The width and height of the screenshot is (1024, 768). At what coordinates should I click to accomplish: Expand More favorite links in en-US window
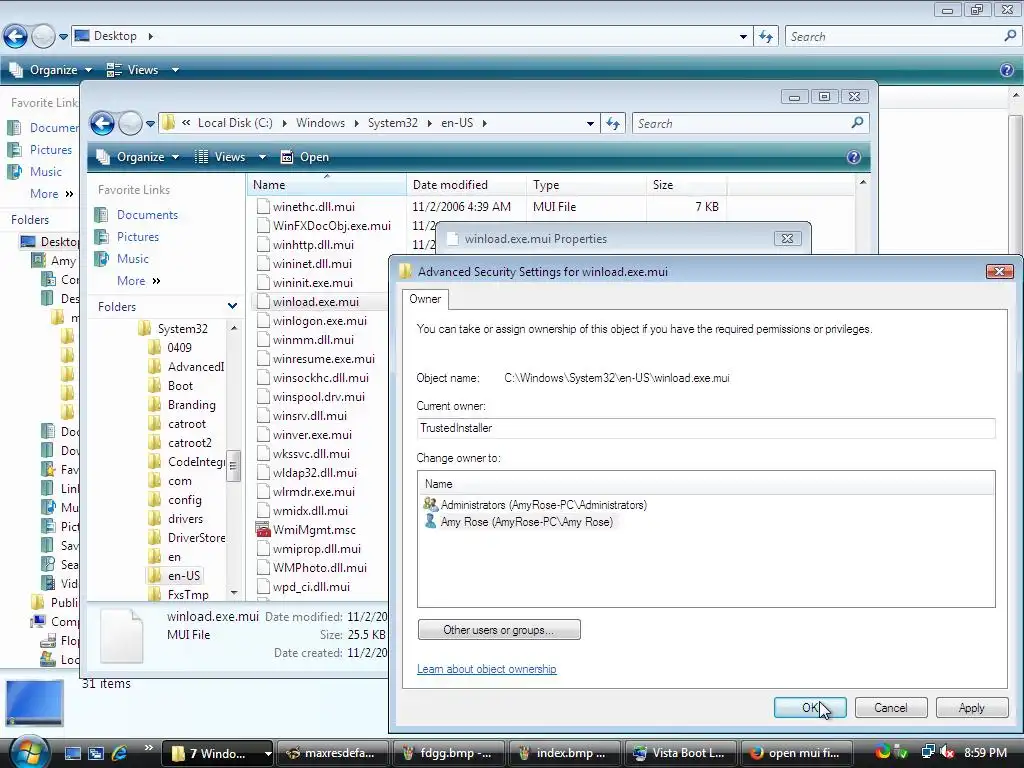(138, 281)
